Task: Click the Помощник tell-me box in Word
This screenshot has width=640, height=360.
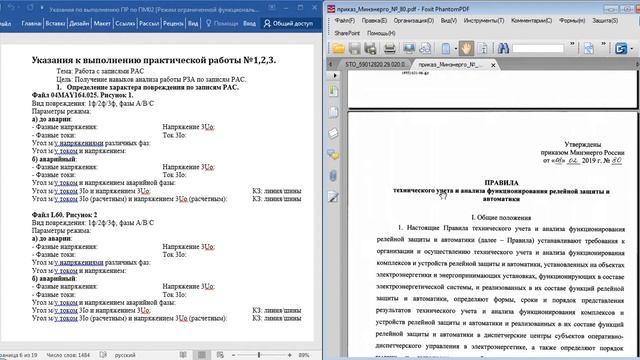Action: coord(222,24)
